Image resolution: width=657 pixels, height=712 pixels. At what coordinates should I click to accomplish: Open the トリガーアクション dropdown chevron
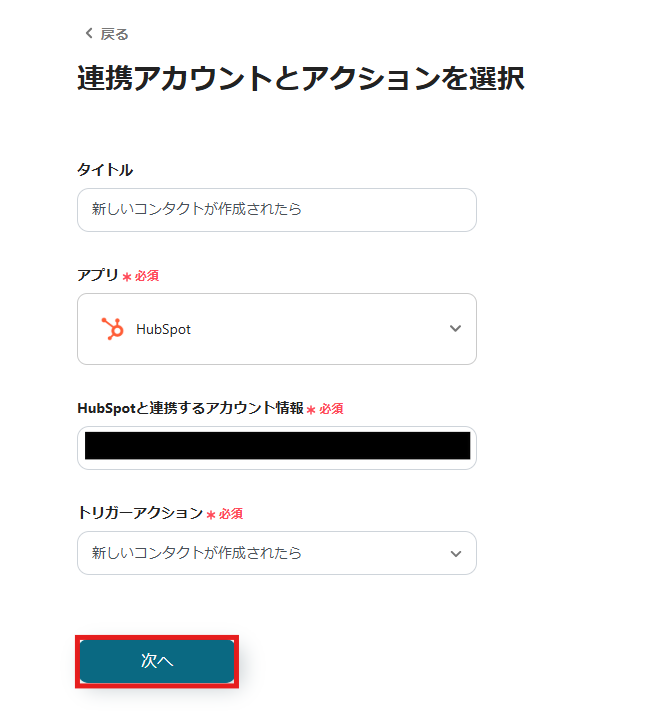(456, 553)
